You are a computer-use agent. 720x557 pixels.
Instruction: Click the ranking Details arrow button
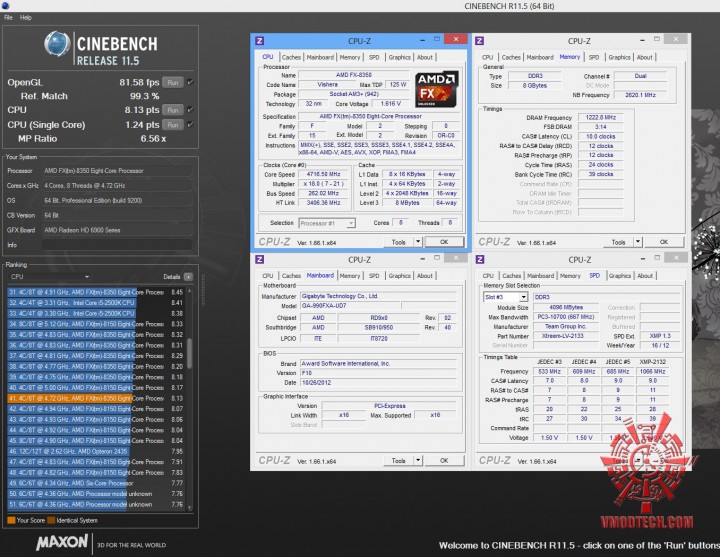[188, 277]
